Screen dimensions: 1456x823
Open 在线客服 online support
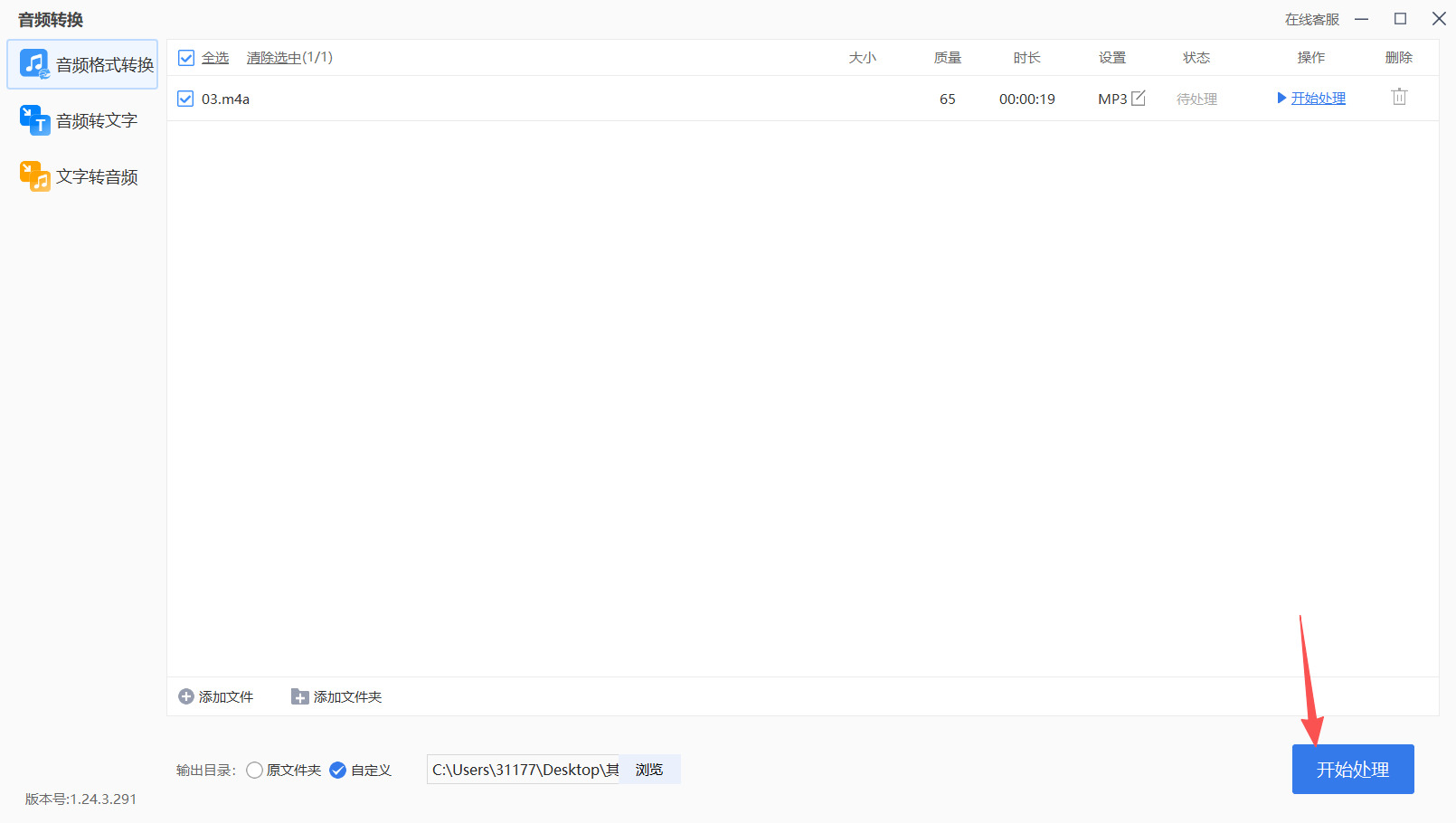tap(1312, 19)
